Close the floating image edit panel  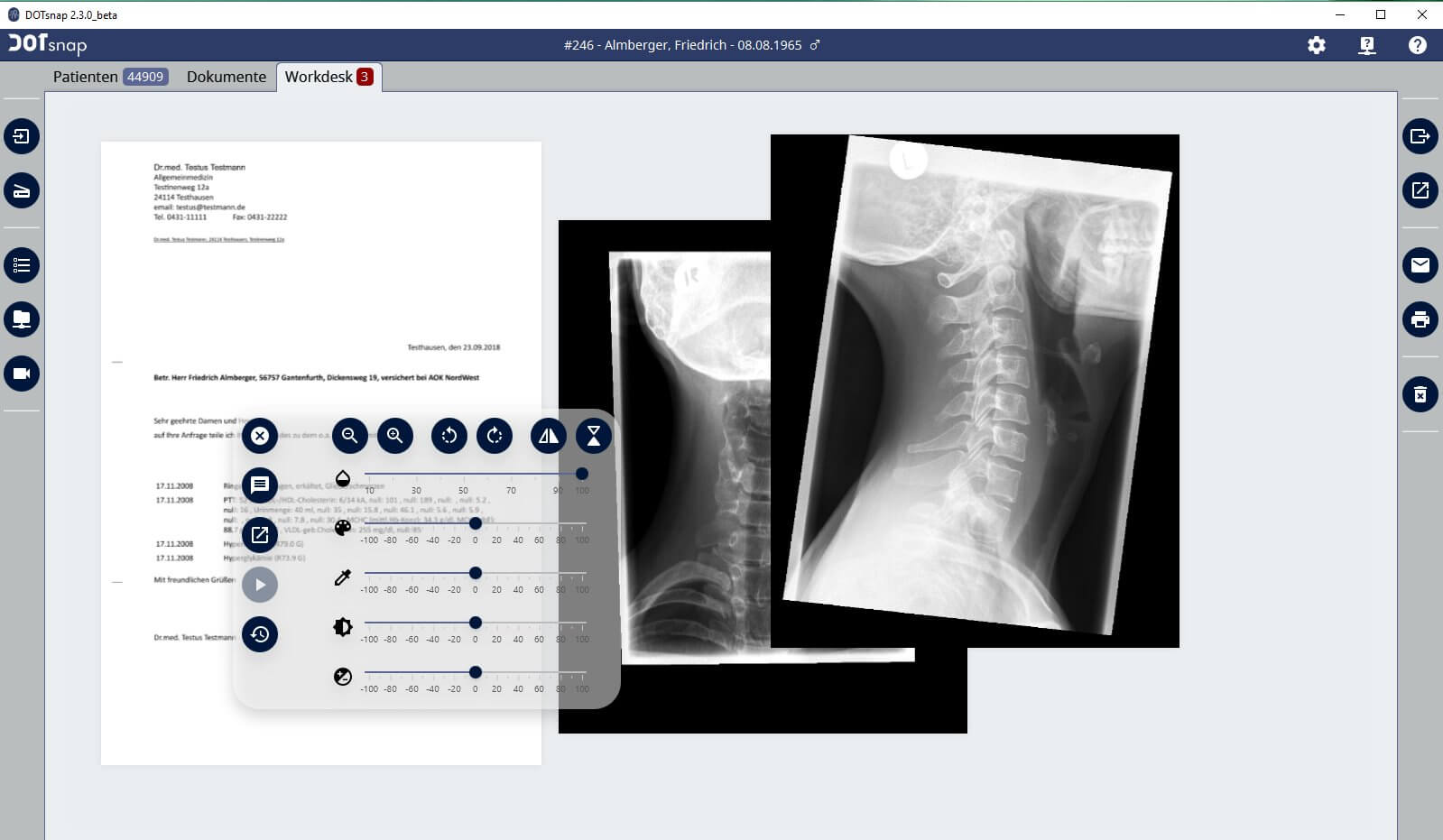[260, 436]
